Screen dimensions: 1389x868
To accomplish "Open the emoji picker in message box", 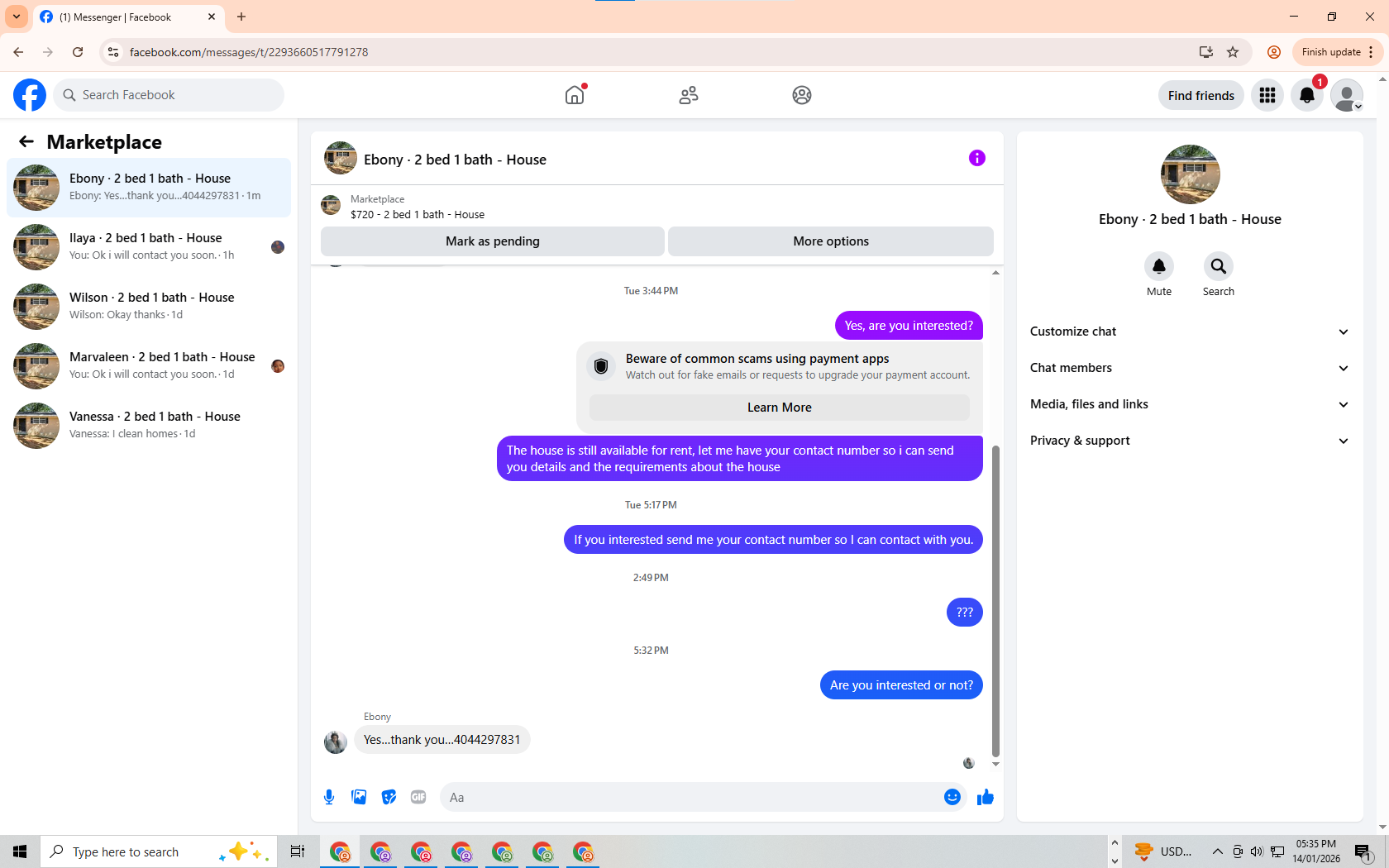I will tap(952, 797).
